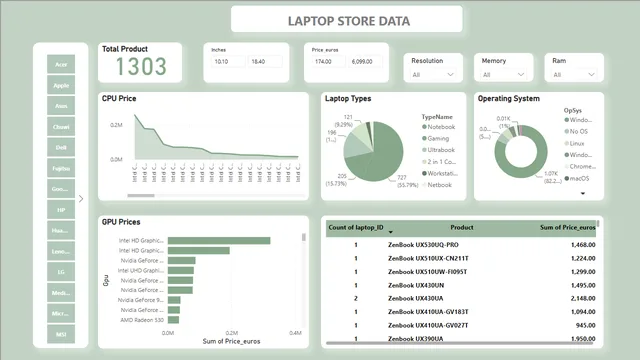This screenshot has height=360, width=640.
Task: Click the Gaming legend marker
Action: tap(424, 138)
